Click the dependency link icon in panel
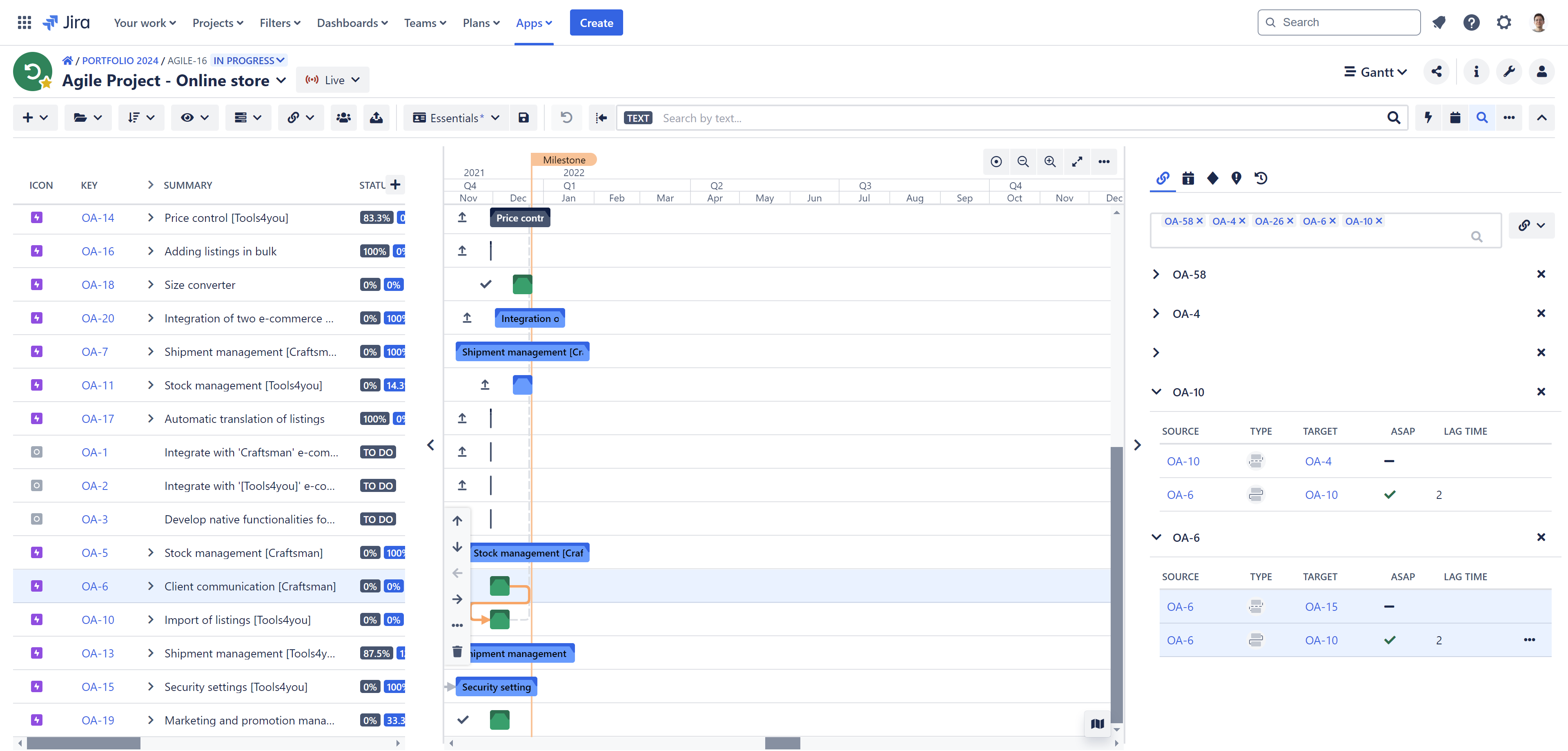This screenshot has height=751, width=1568. coord(1162,179)
